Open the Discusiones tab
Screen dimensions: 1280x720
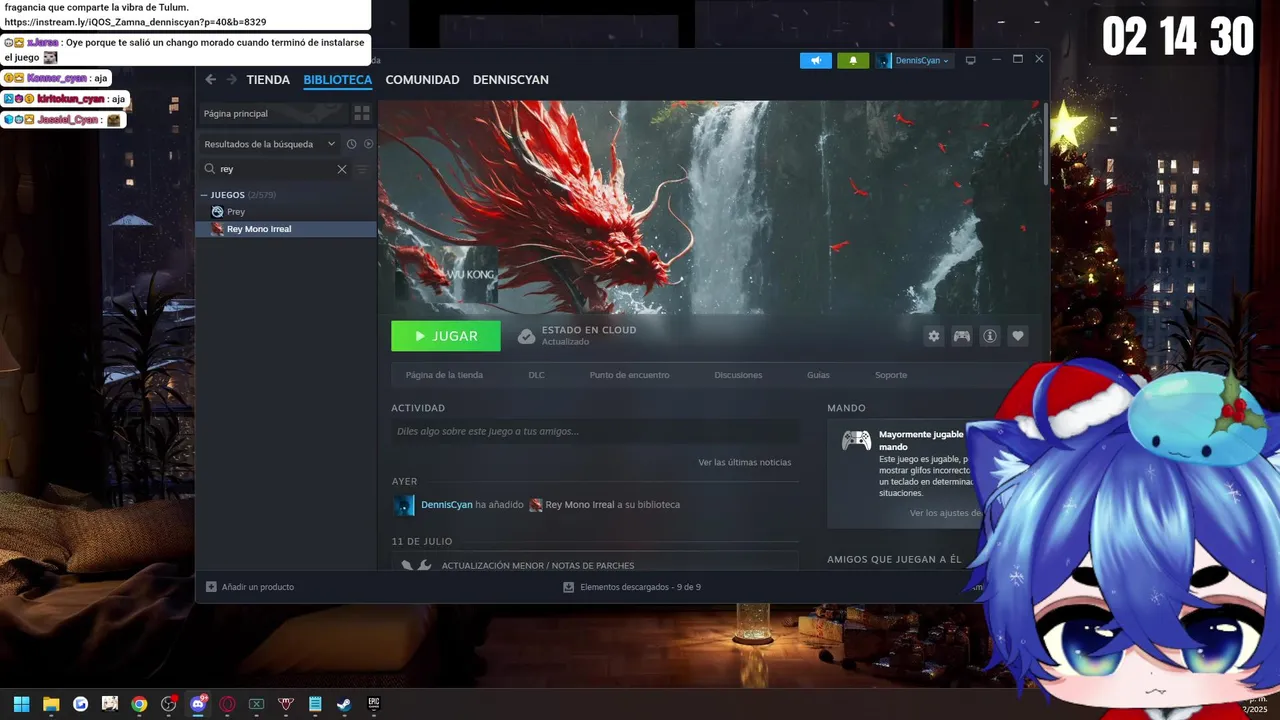click(x=738, y=375)
